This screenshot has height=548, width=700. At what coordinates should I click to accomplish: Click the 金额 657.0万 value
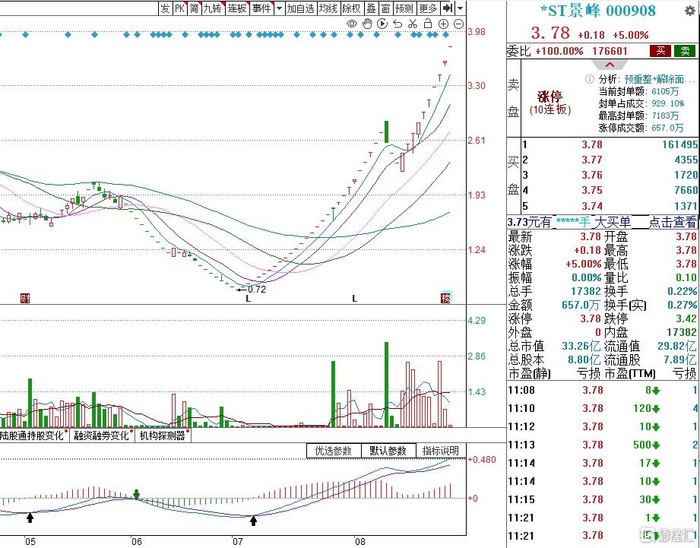coord(580,305)
